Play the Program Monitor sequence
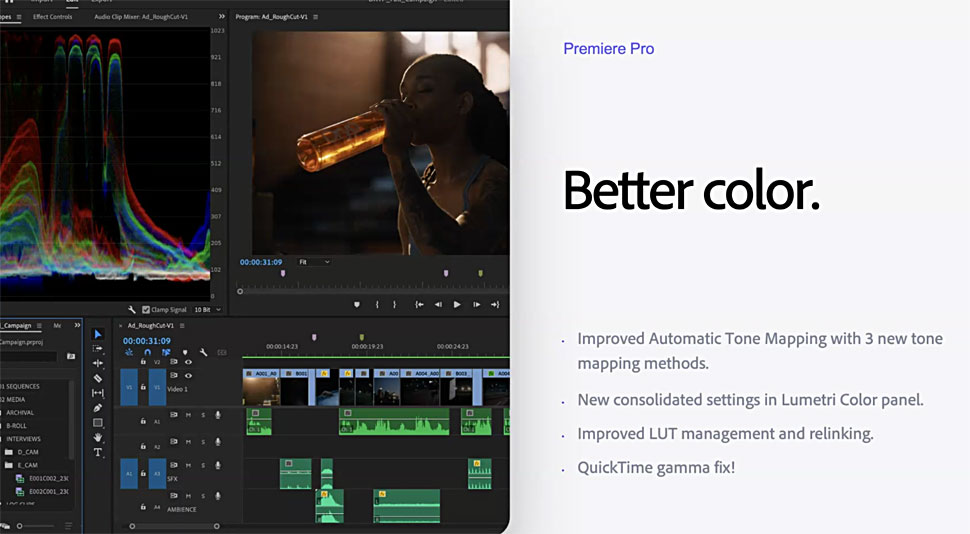The height and width of the screenshot is (534, 970). pos(457,304)
